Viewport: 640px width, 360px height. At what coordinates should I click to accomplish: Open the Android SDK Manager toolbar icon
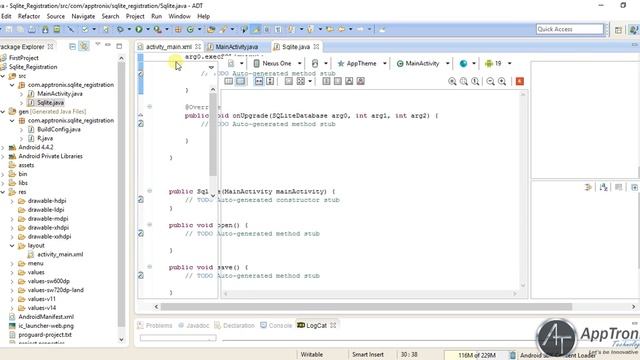tap(45, 29)
